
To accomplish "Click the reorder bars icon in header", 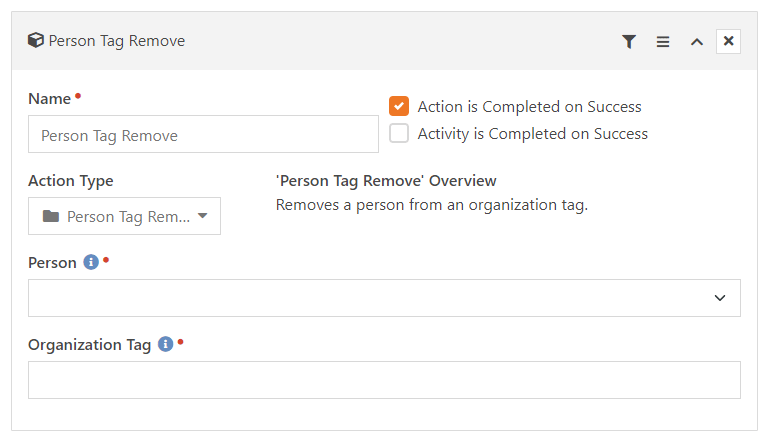I will [662, 42].
